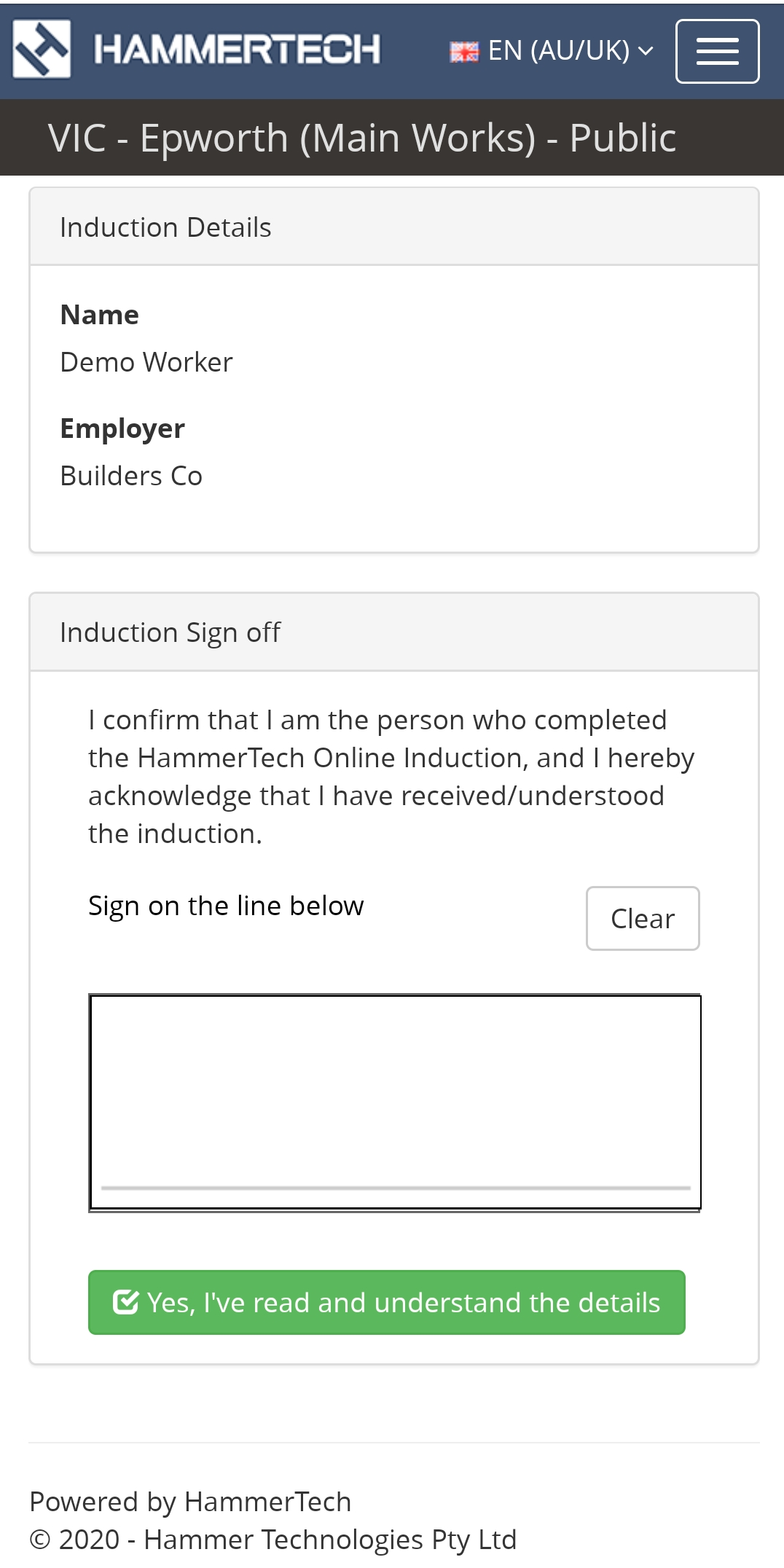This screenshot has height=1568, width=784.
Task: Click the Induction Details panel header
Action: (x=394, y=227)
